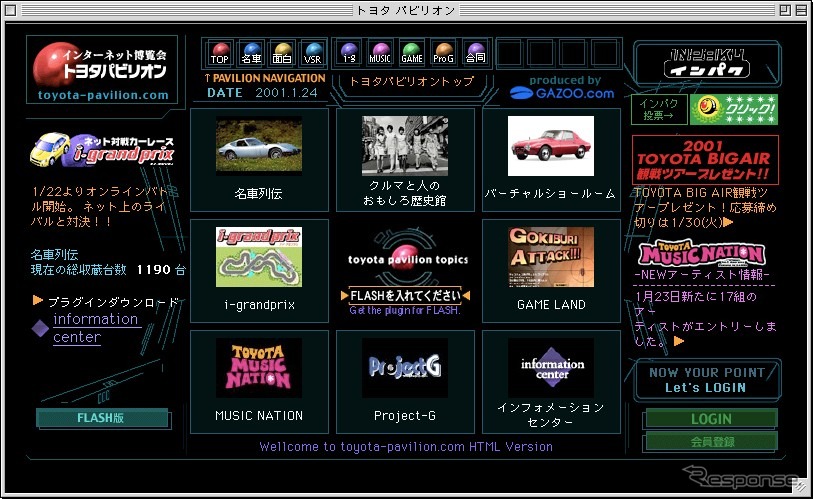Open the Toyota Pavilion logo

102,70
